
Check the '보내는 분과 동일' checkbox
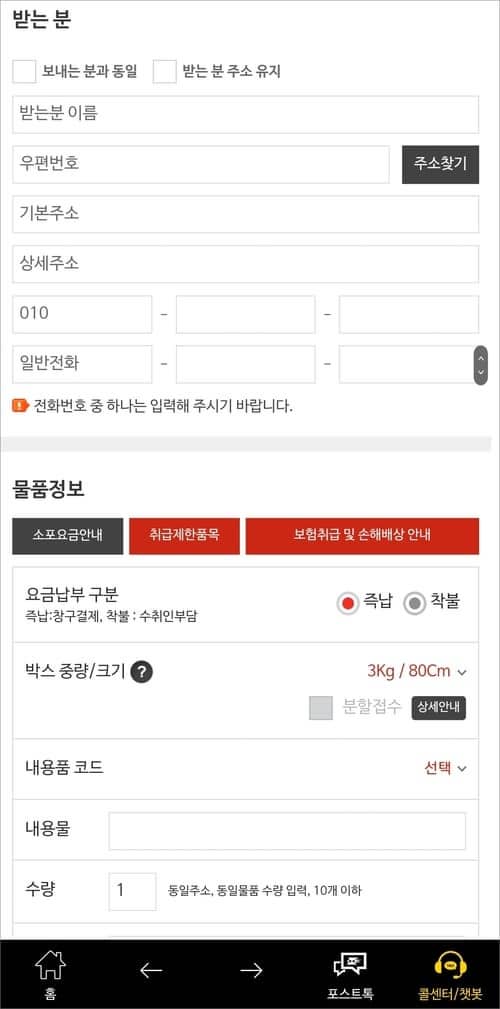(24, 71)
